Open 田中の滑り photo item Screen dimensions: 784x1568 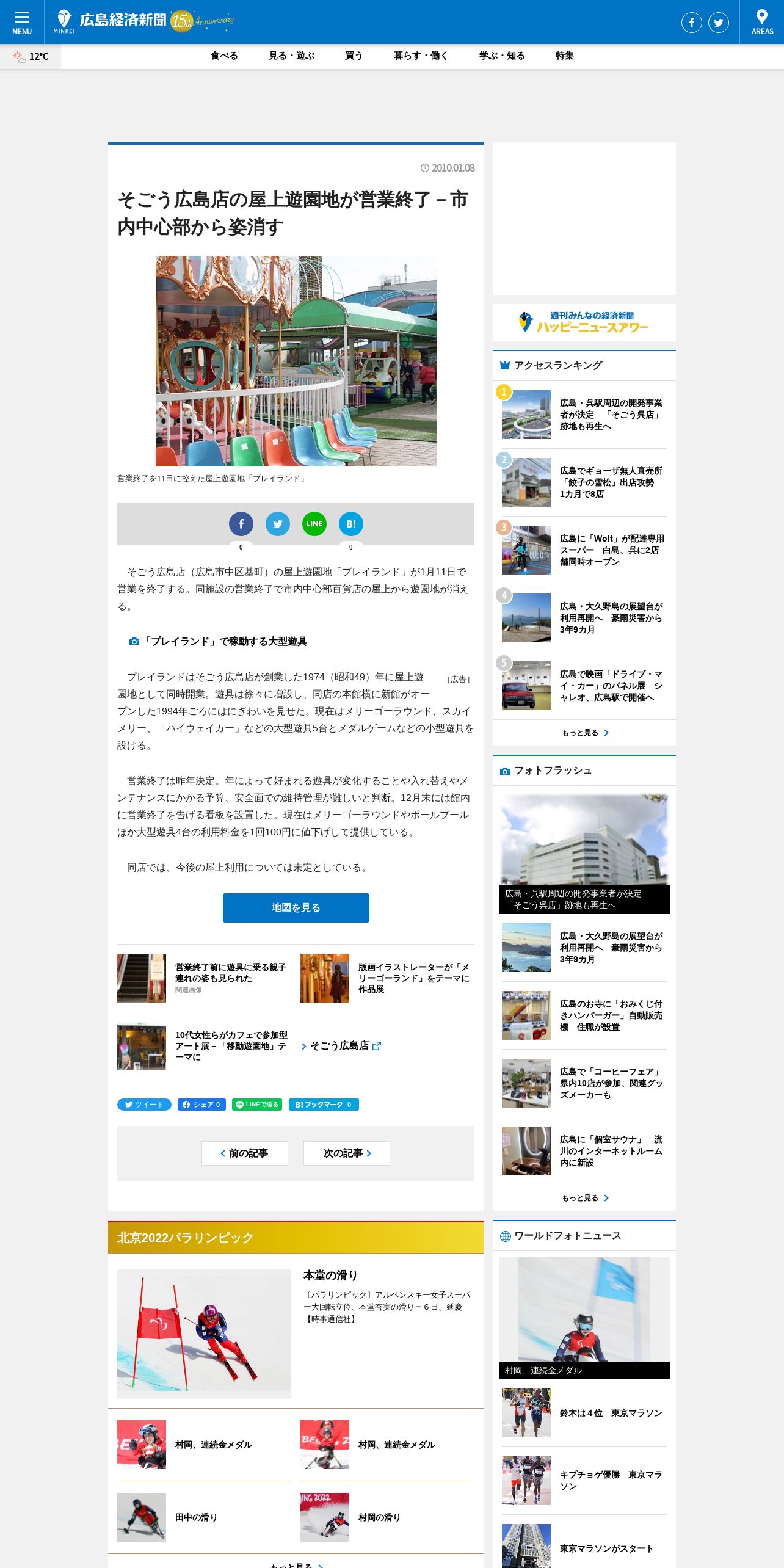click(204, 1517)
